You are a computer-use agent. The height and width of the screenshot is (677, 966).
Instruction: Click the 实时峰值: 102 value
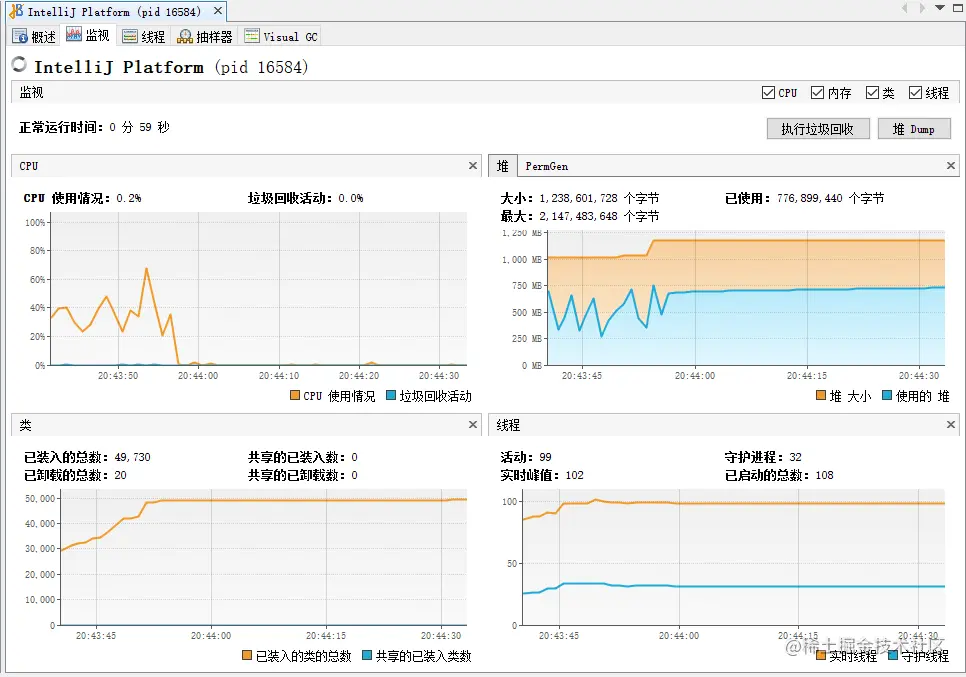574,475
